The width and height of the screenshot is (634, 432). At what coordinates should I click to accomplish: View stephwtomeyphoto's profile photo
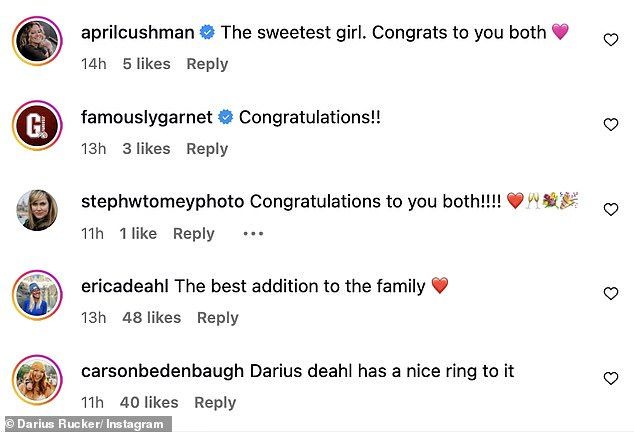[x=39, y=209]
